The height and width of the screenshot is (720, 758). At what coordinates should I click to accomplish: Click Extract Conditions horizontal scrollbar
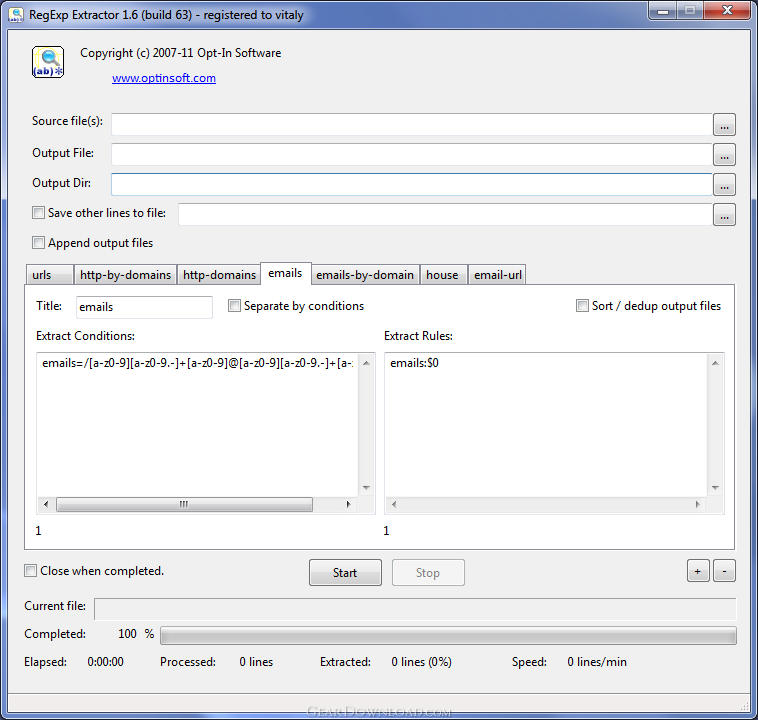pos(183,504)
